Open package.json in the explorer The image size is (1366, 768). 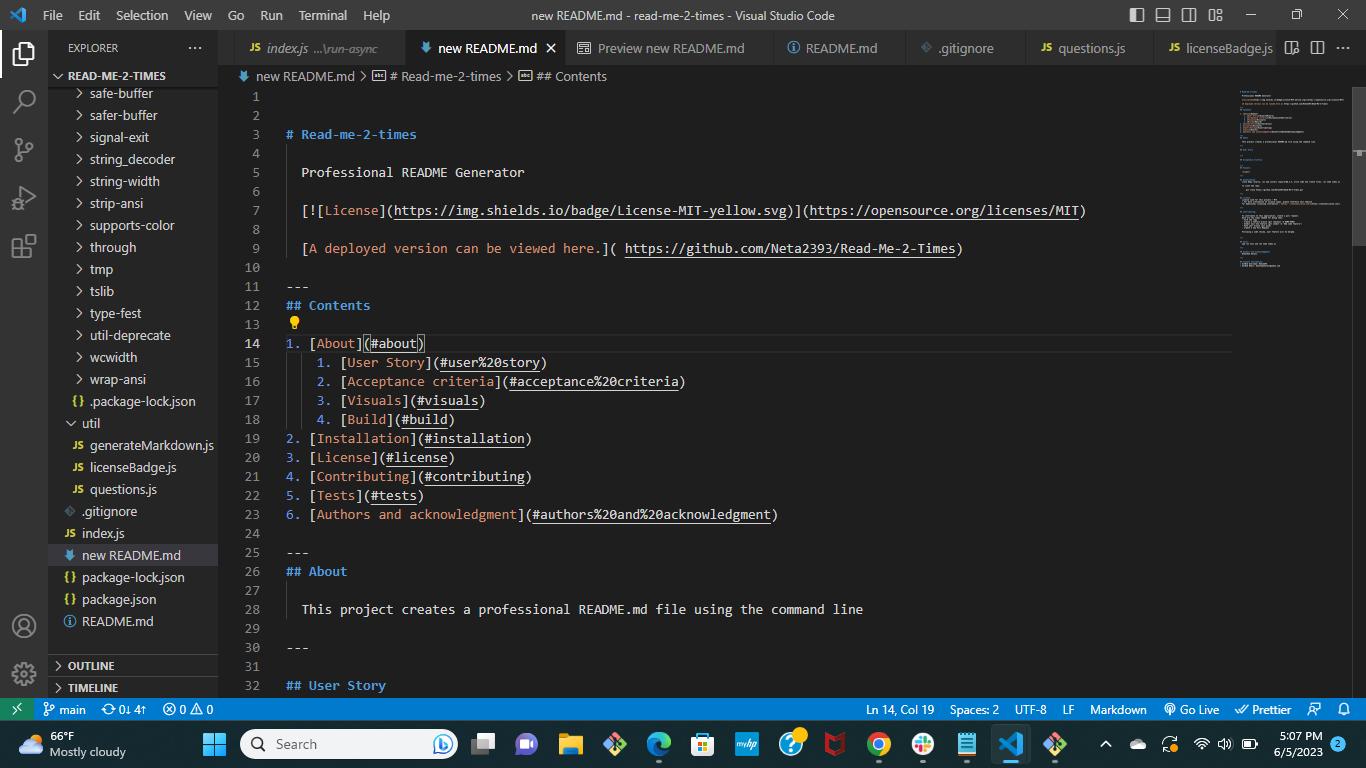click(133, 599)
